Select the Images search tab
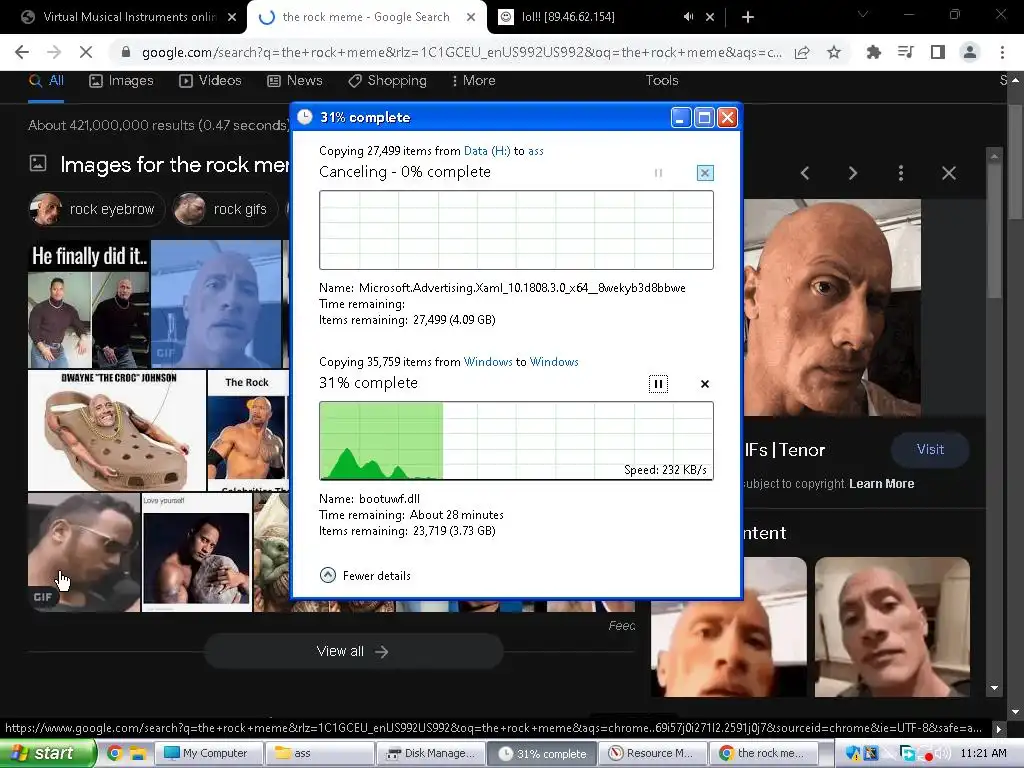Viewport: 1024px width, 768px height. pos(121,80)
